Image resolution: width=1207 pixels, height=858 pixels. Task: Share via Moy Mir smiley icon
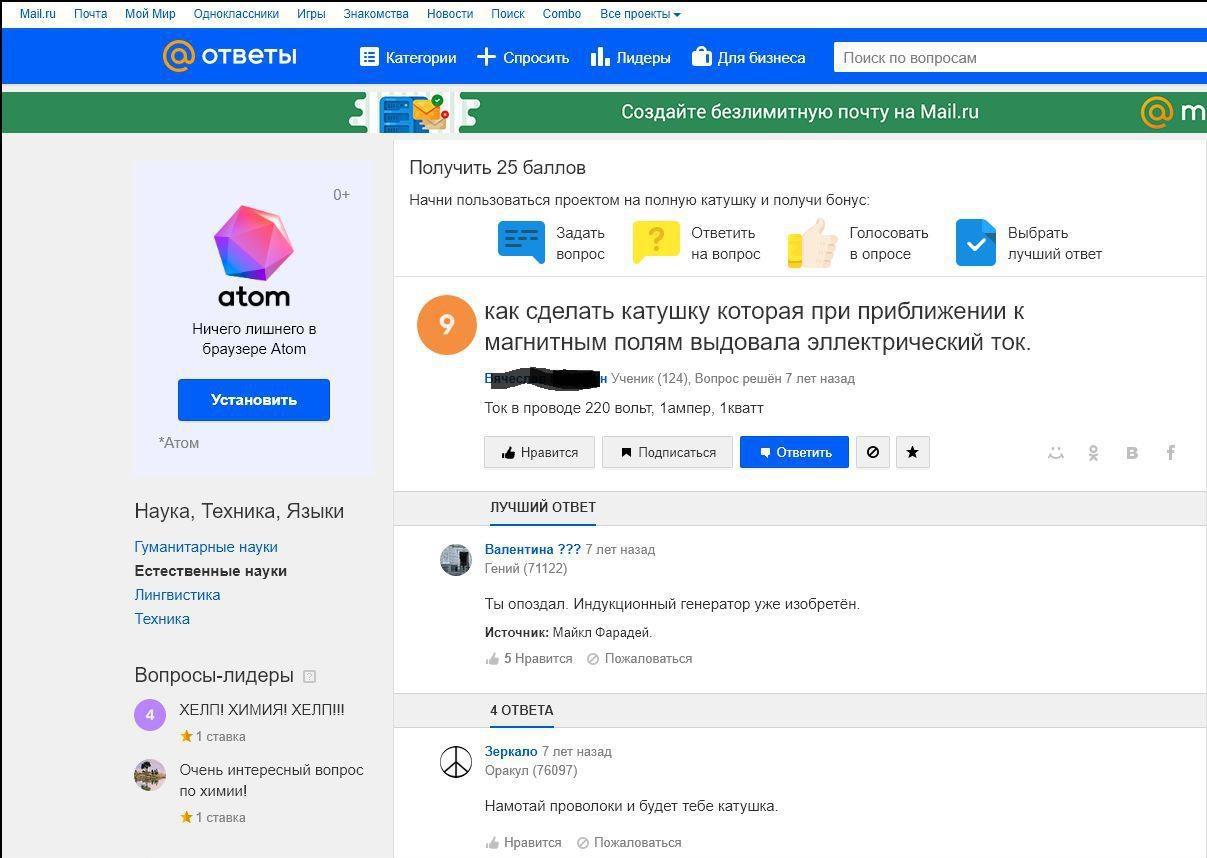click(x=1055, y=453)
